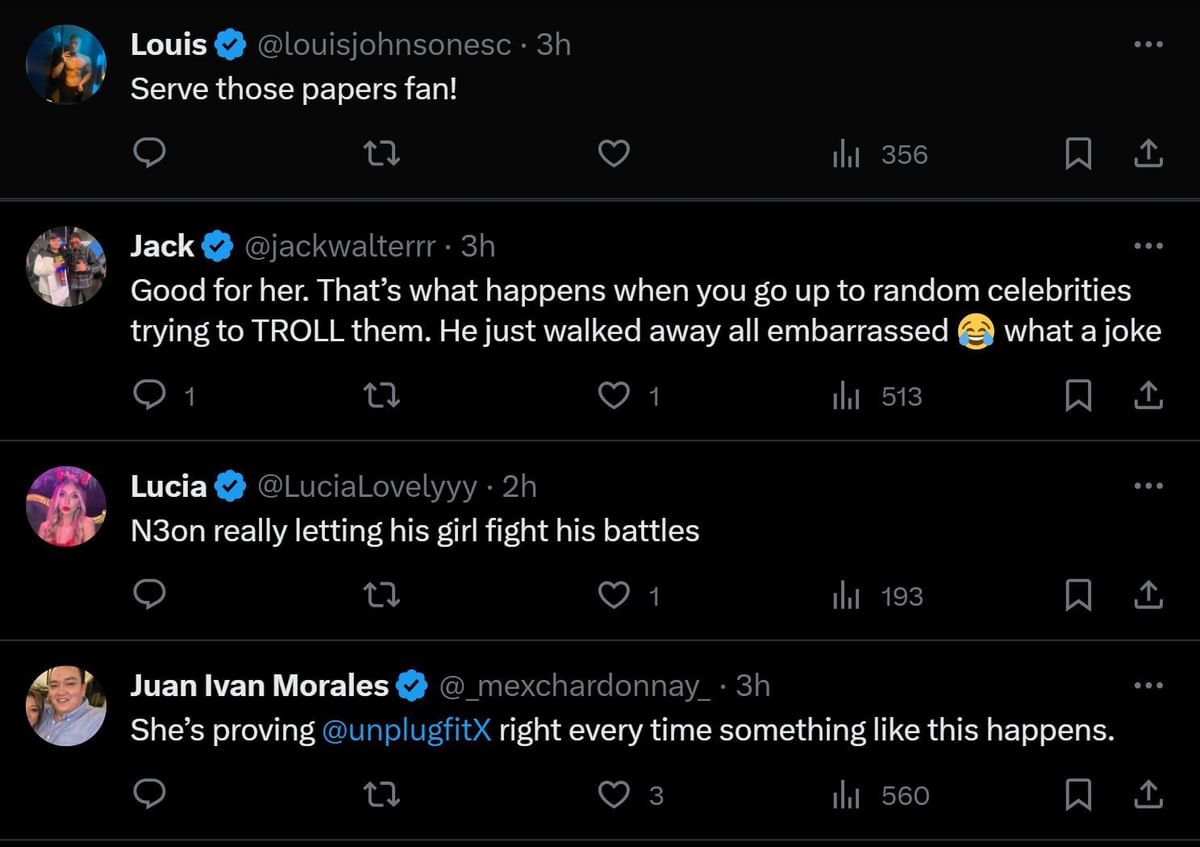Bookmark Juan Ivan Morales's tweet
The image size is (1200, 847).
pos(1077,795)
